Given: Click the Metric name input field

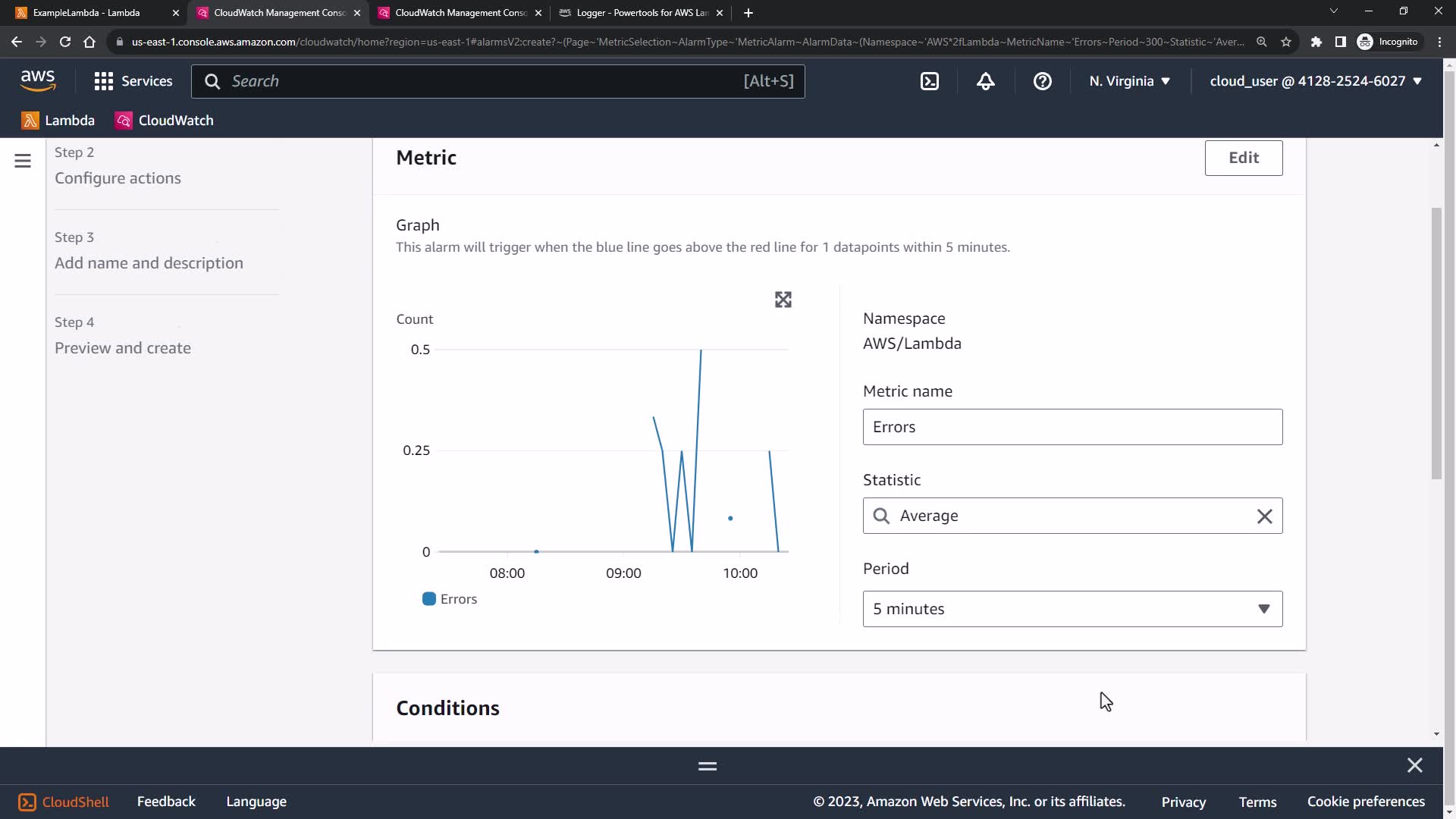Looking at the screenshot, I should point(1072,427).
